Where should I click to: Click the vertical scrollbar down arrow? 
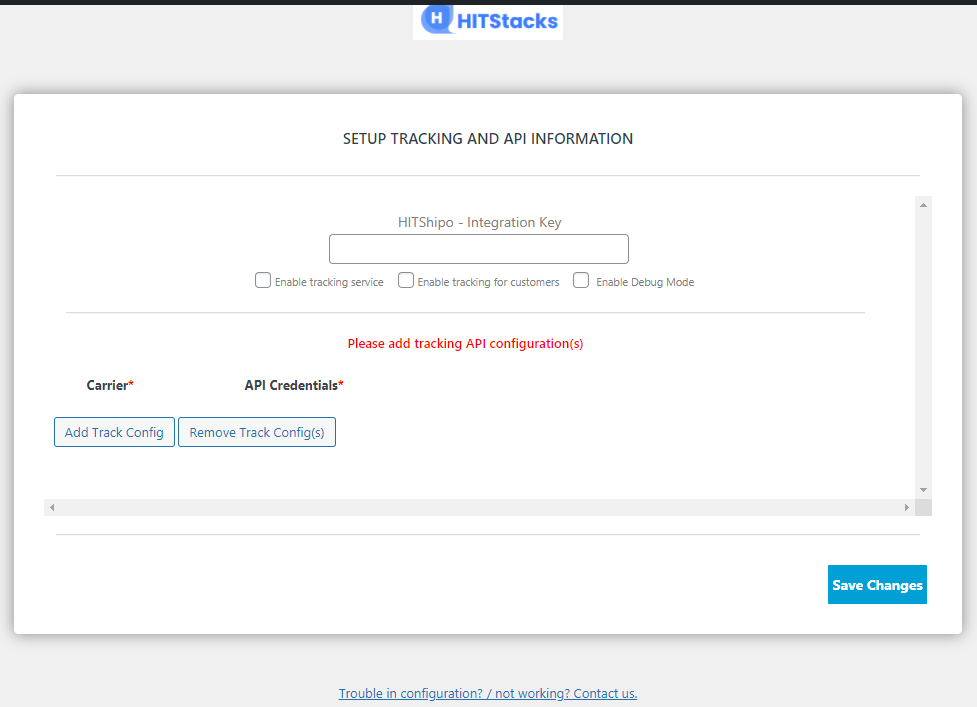[923, 490]
